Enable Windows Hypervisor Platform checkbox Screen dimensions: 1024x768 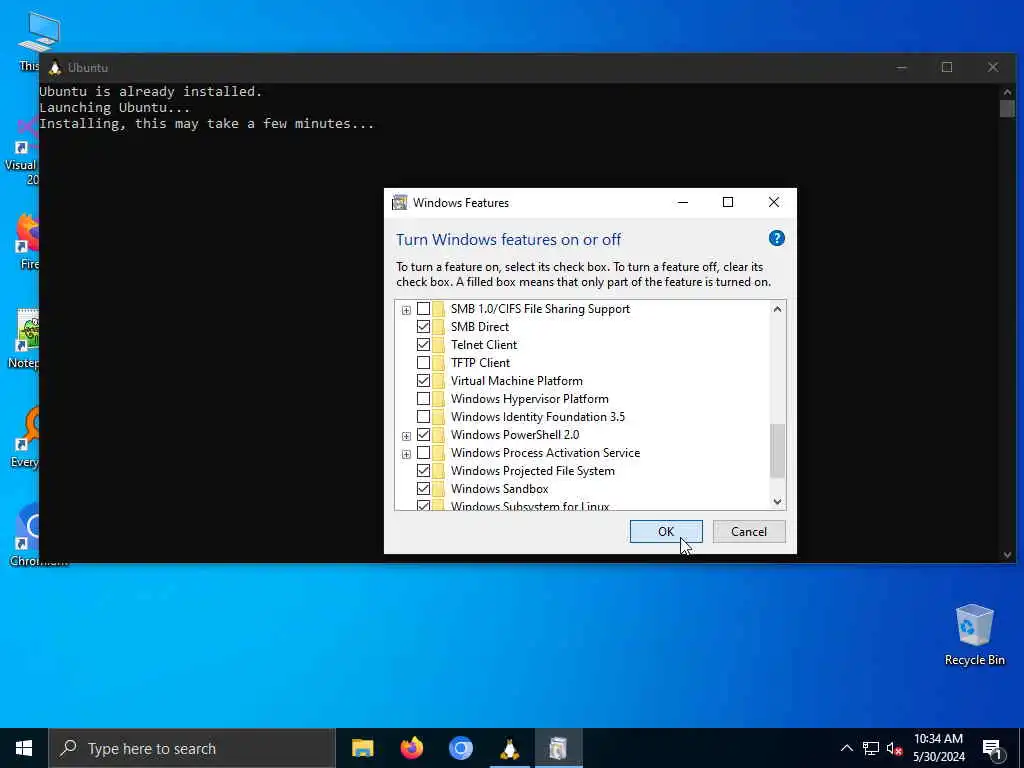pyautogui.click(x=423, y=398)
